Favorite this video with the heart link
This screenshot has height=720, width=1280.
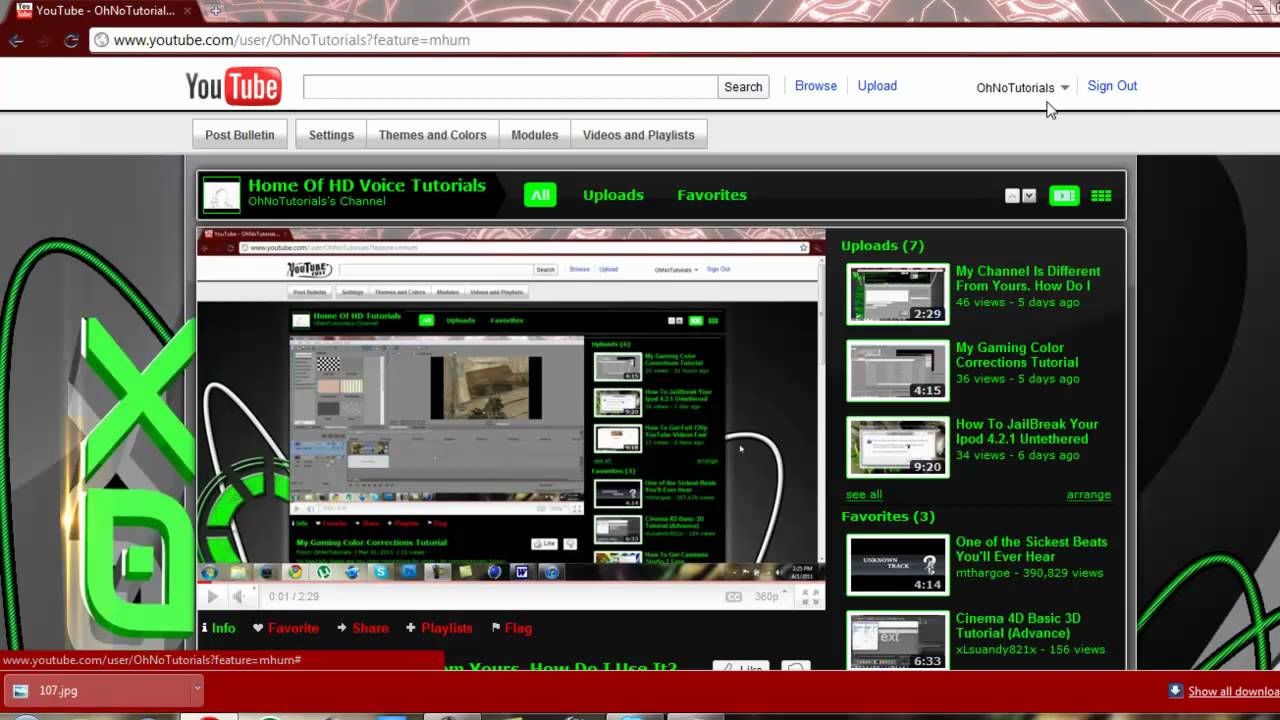286,628
